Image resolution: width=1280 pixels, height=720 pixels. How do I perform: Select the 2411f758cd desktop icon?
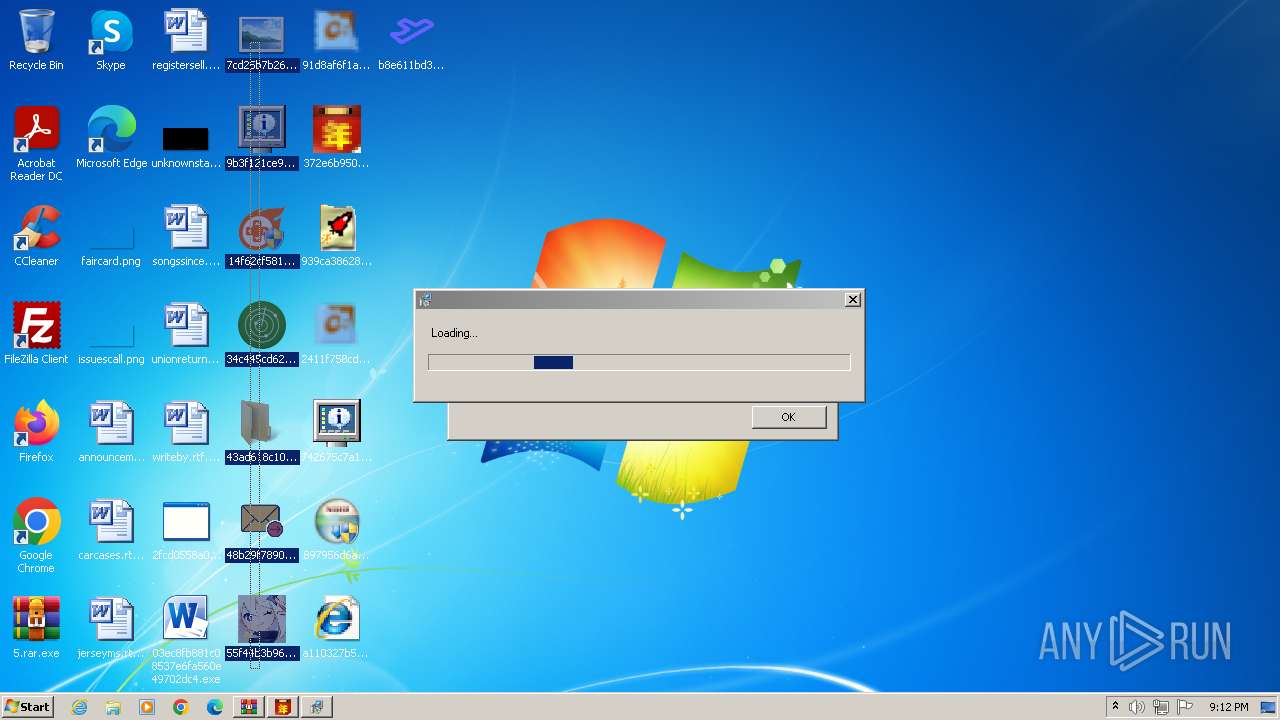tap(336, 334)
